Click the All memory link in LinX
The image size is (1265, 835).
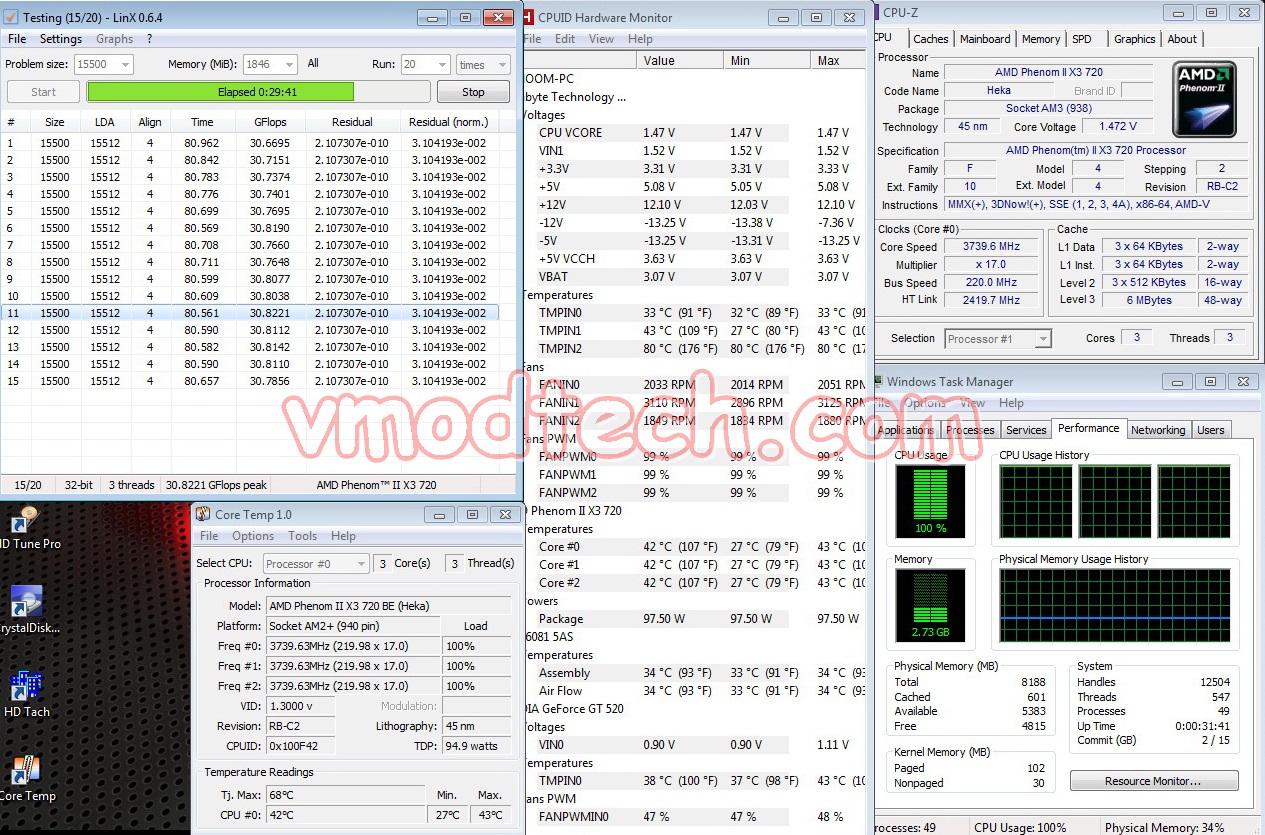point(313,63)
